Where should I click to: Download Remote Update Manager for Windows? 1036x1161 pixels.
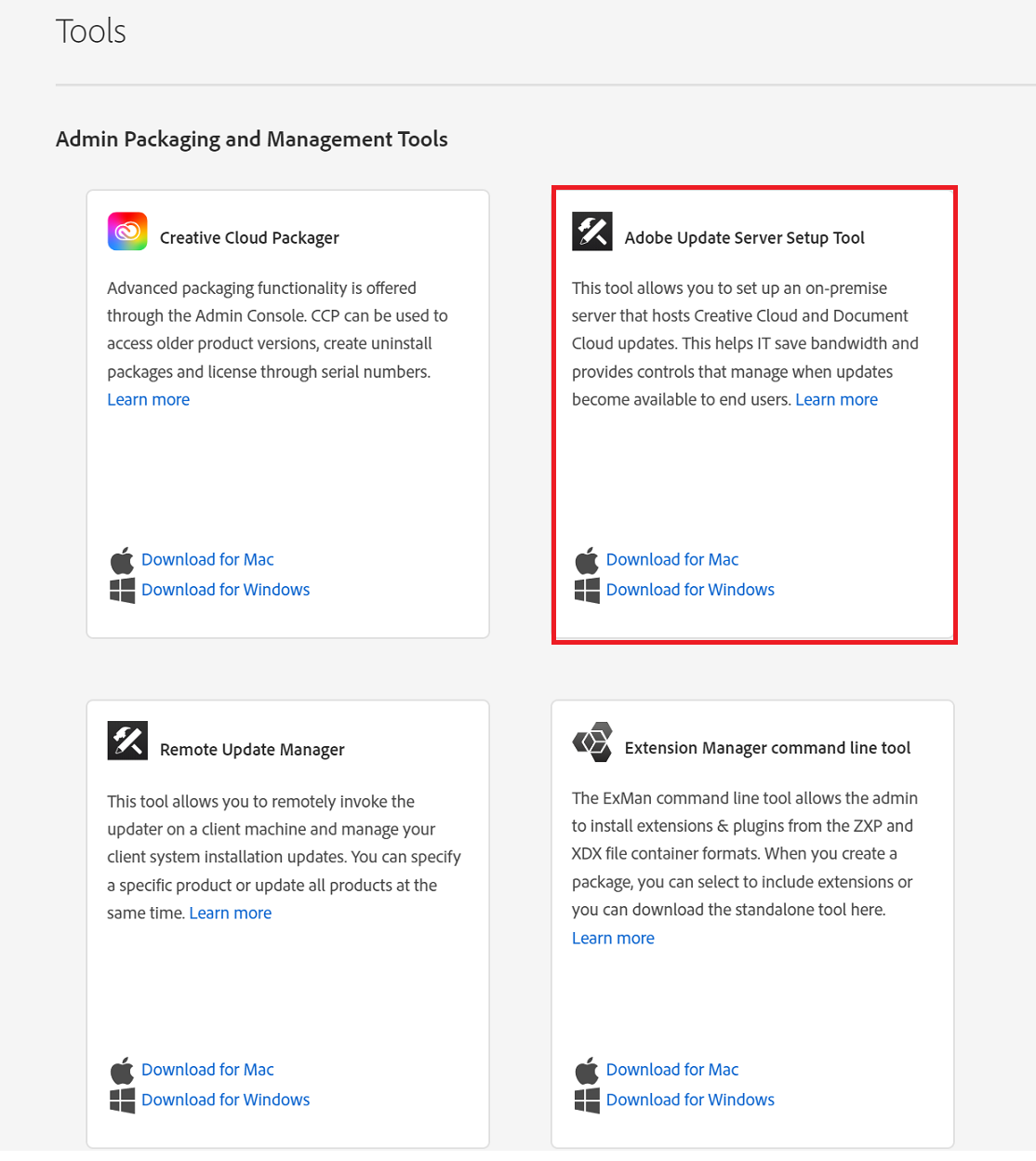(x=225, y=1099)
